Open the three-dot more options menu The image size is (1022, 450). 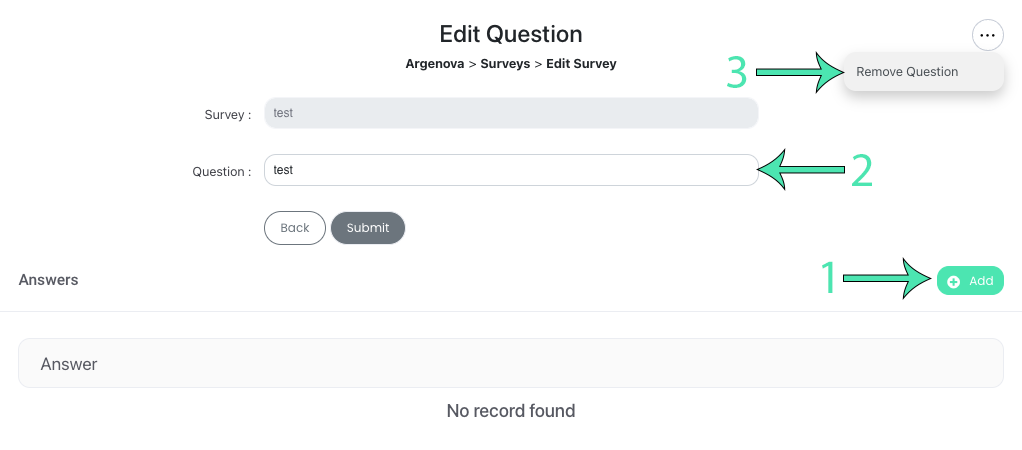click(987, 36)
